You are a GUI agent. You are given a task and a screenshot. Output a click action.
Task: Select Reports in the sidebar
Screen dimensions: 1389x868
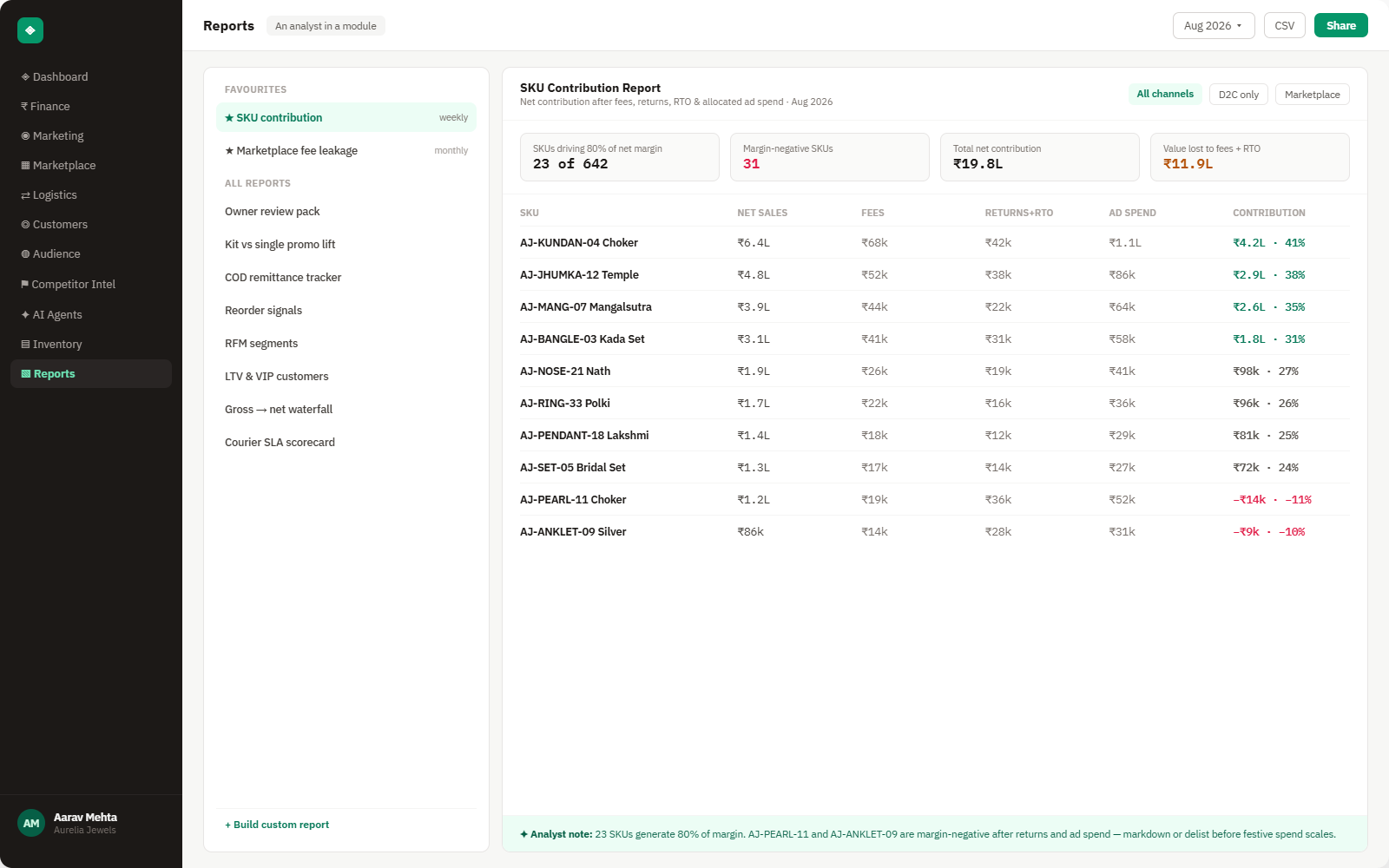(91, 373)
